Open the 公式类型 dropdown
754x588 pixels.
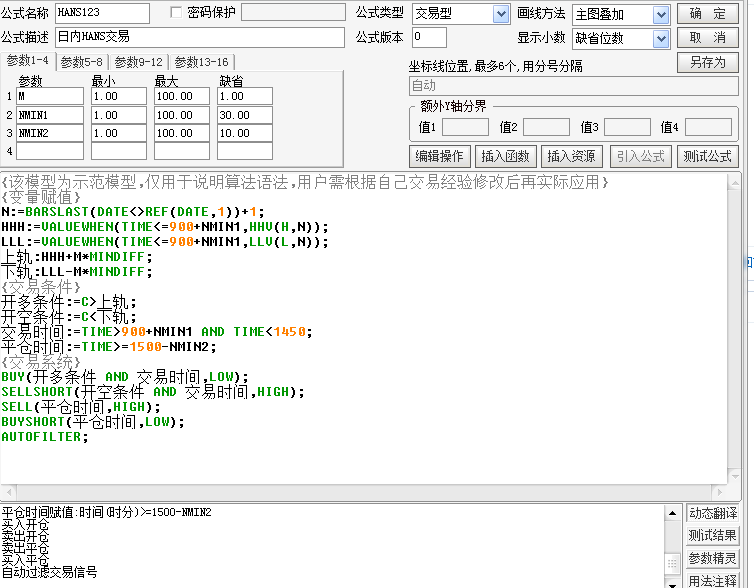501,14
